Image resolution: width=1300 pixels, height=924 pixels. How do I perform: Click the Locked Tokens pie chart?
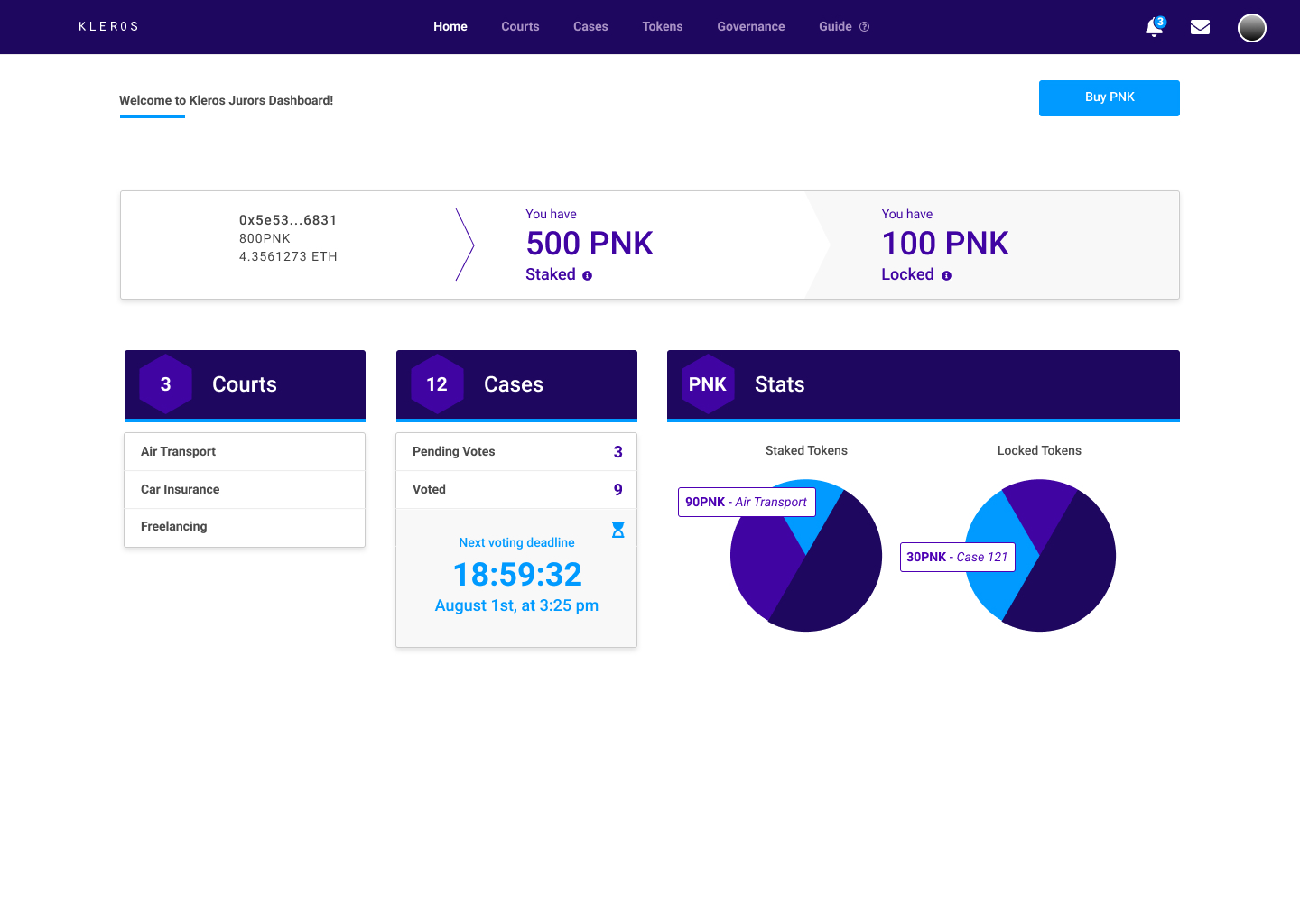1040,556
